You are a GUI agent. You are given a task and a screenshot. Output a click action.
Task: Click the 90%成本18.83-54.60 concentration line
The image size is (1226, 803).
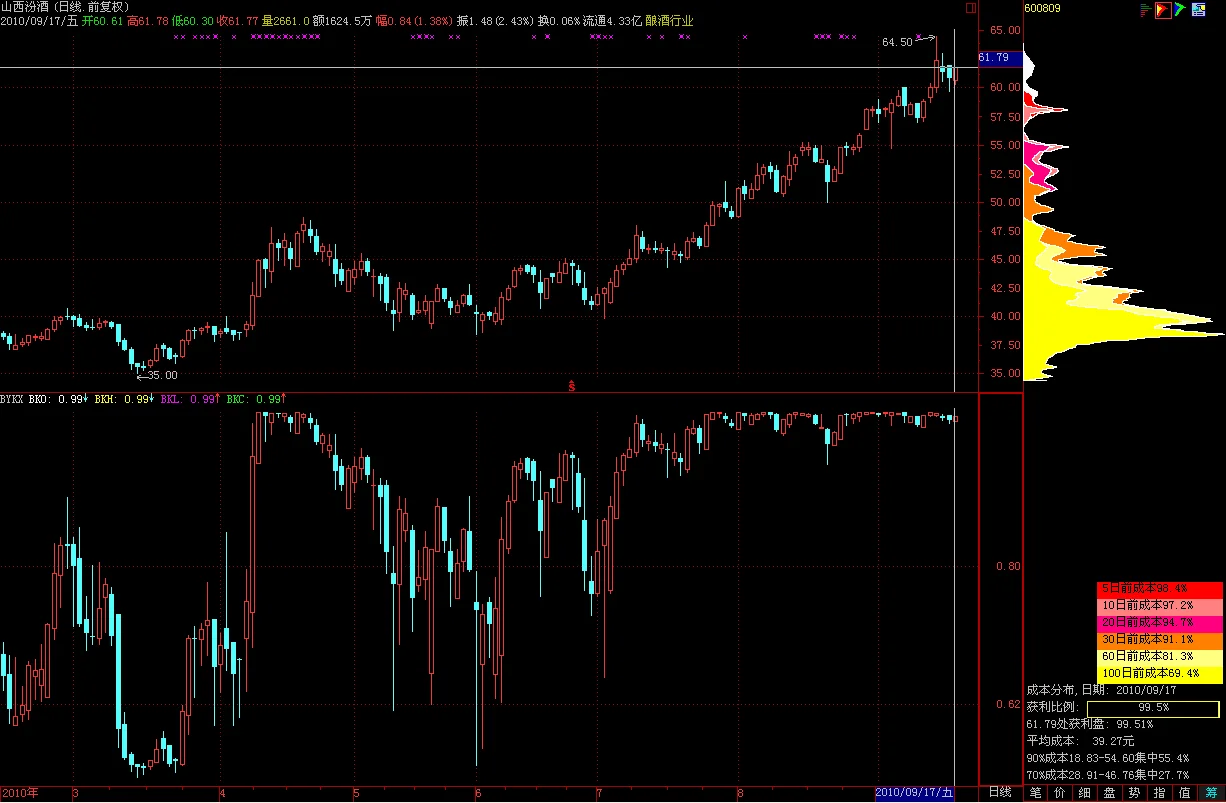click(1108, 758)
